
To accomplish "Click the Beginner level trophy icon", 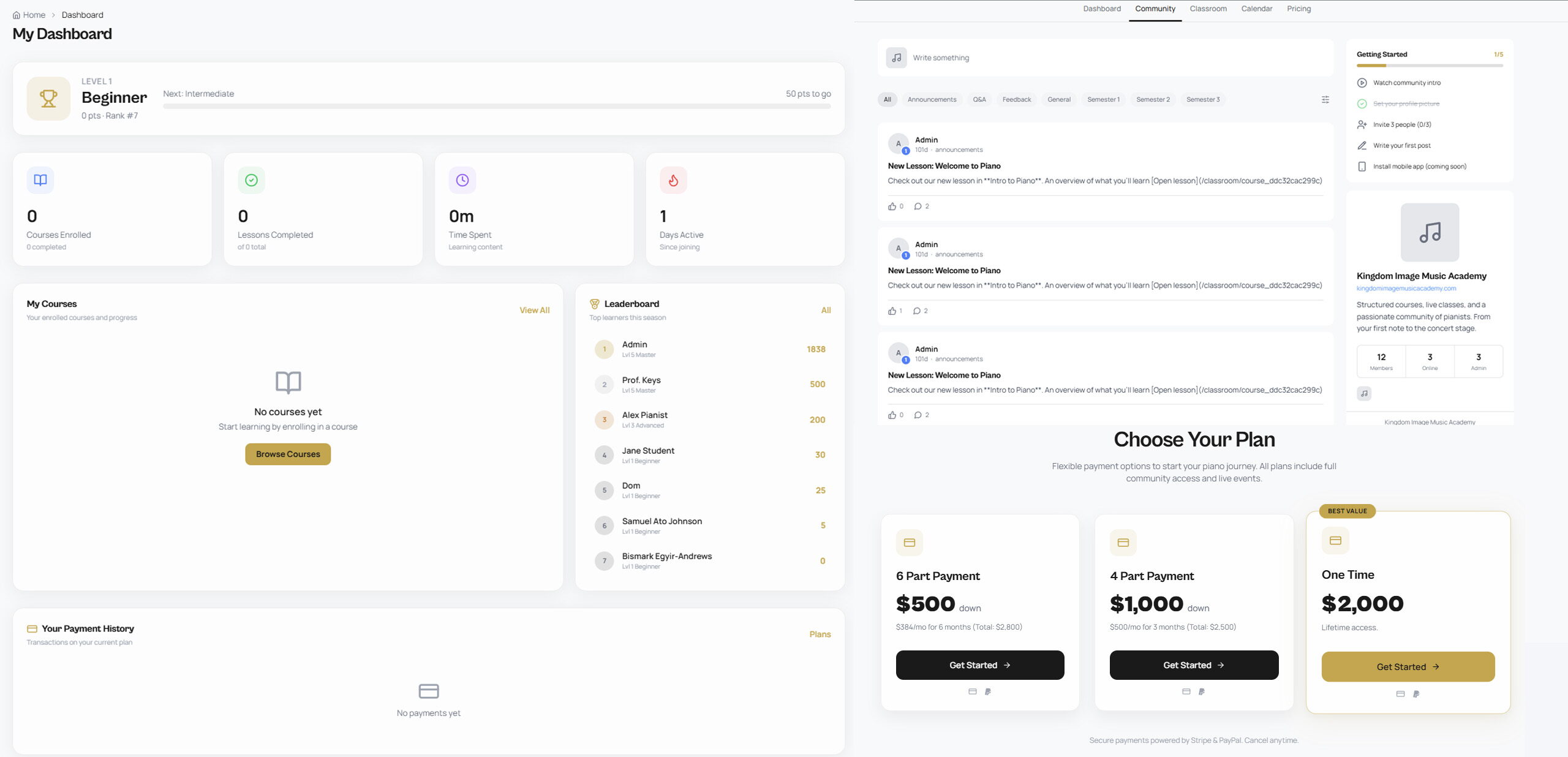I will 48,99.
